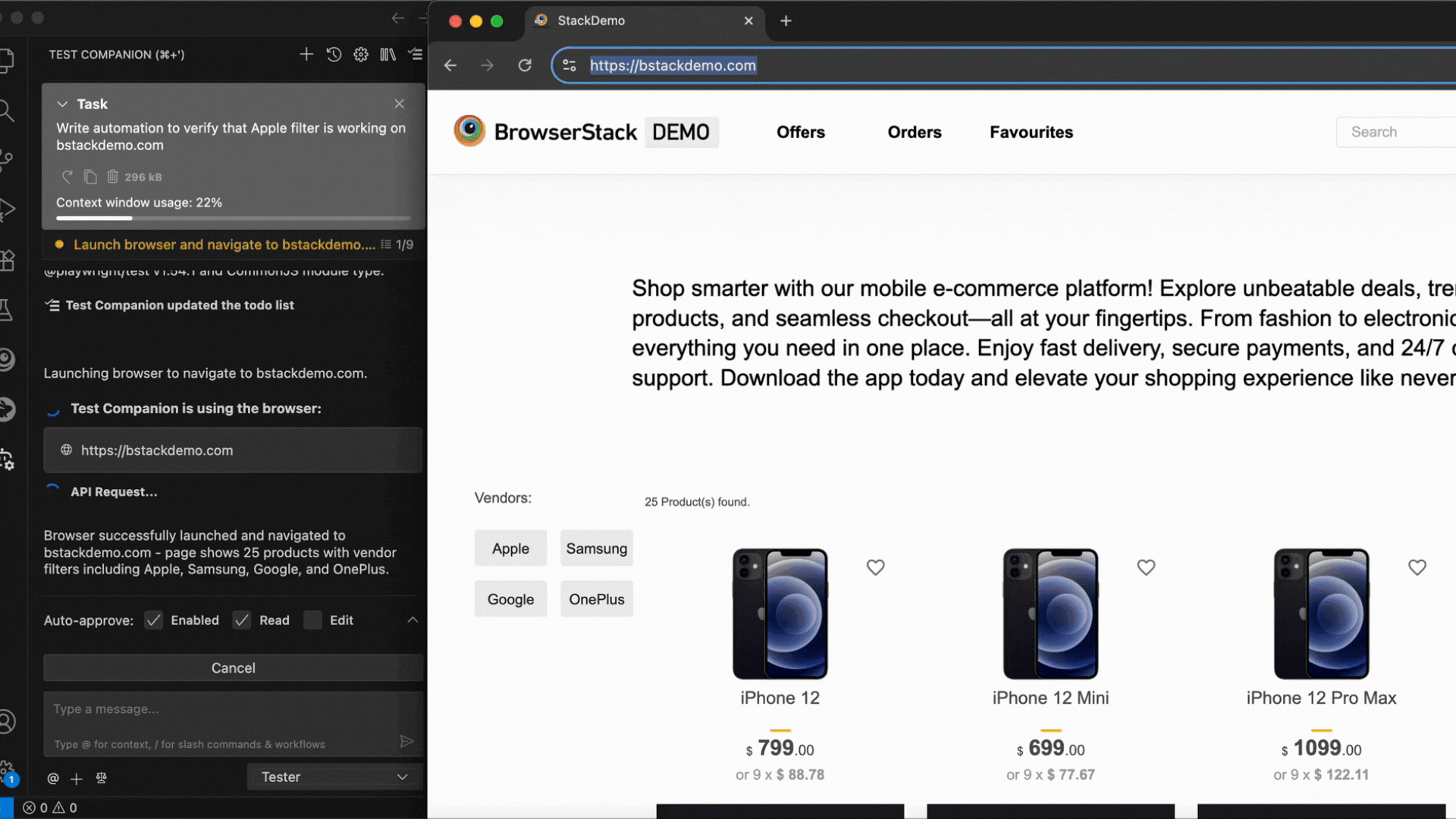Image resolution: width=1456 pixels, height=819 pixels.
Task: Check the Edit auto-approve checkbox
Action: [x=312, y=620]
